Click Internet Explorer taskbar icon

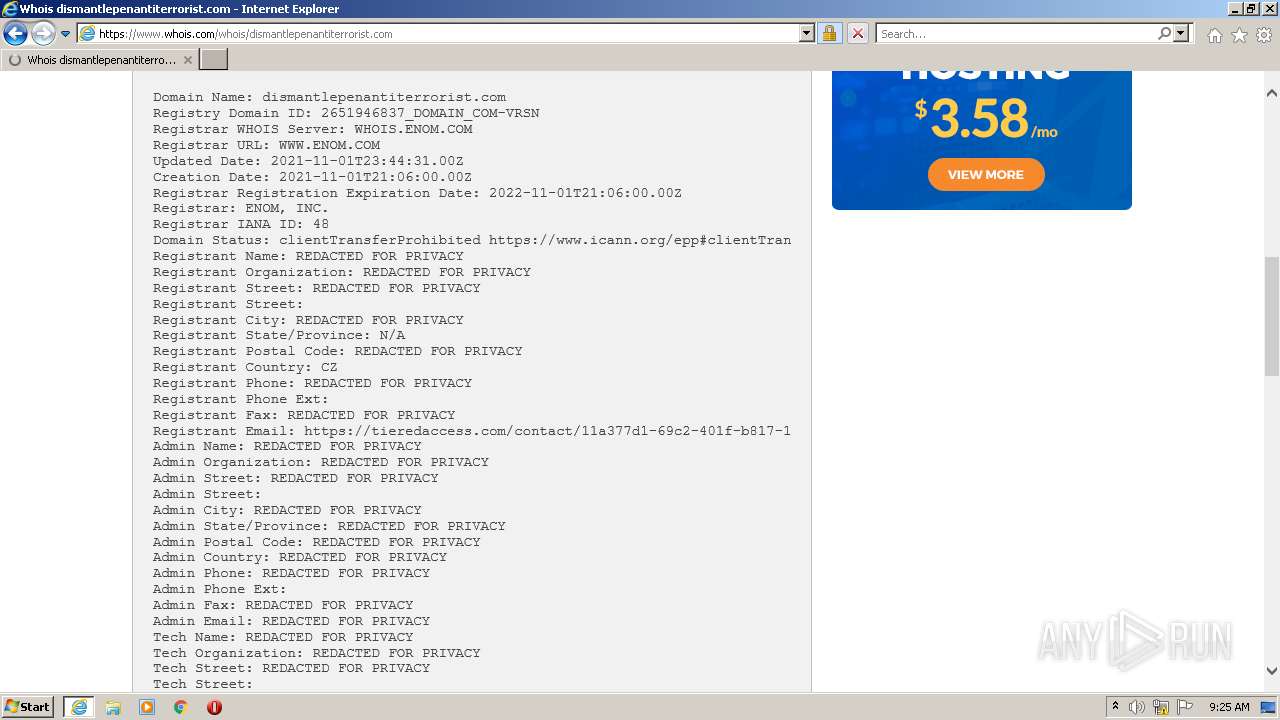[79, 707]
